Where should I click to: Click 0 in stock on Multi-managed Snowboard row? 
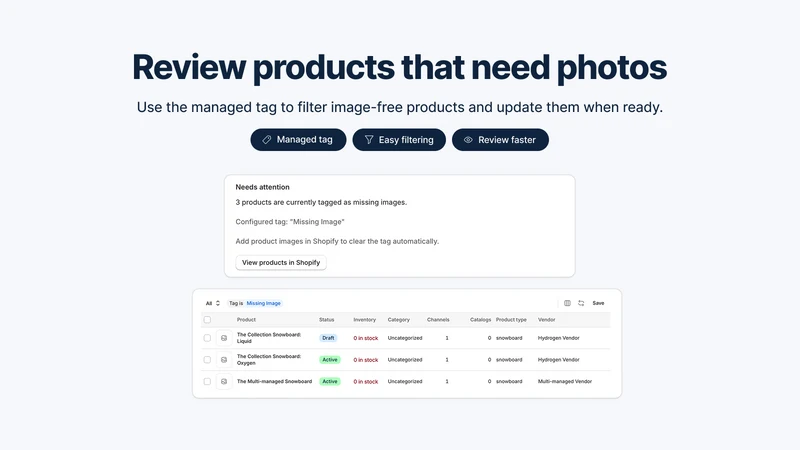[366, 381]
